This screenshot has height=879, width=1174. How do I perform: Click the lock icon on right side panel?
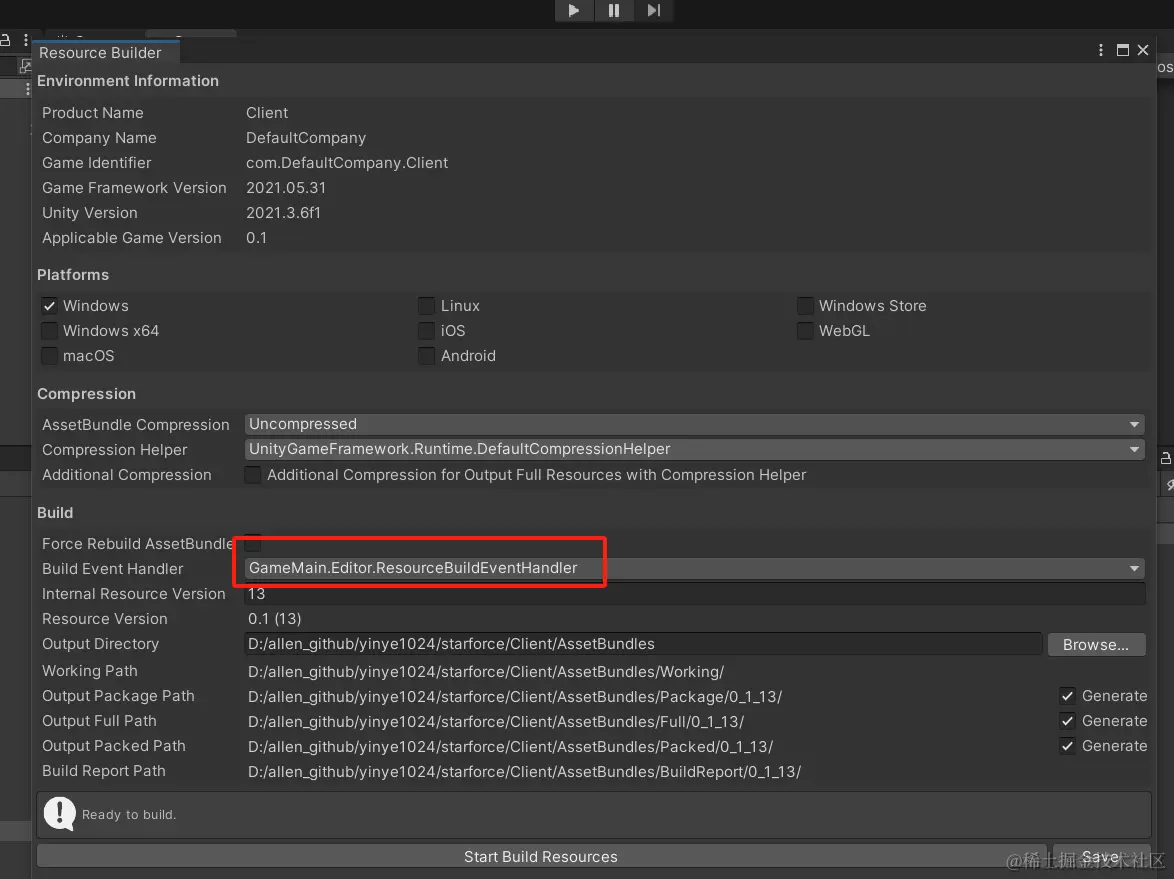tap(1166, 457)
